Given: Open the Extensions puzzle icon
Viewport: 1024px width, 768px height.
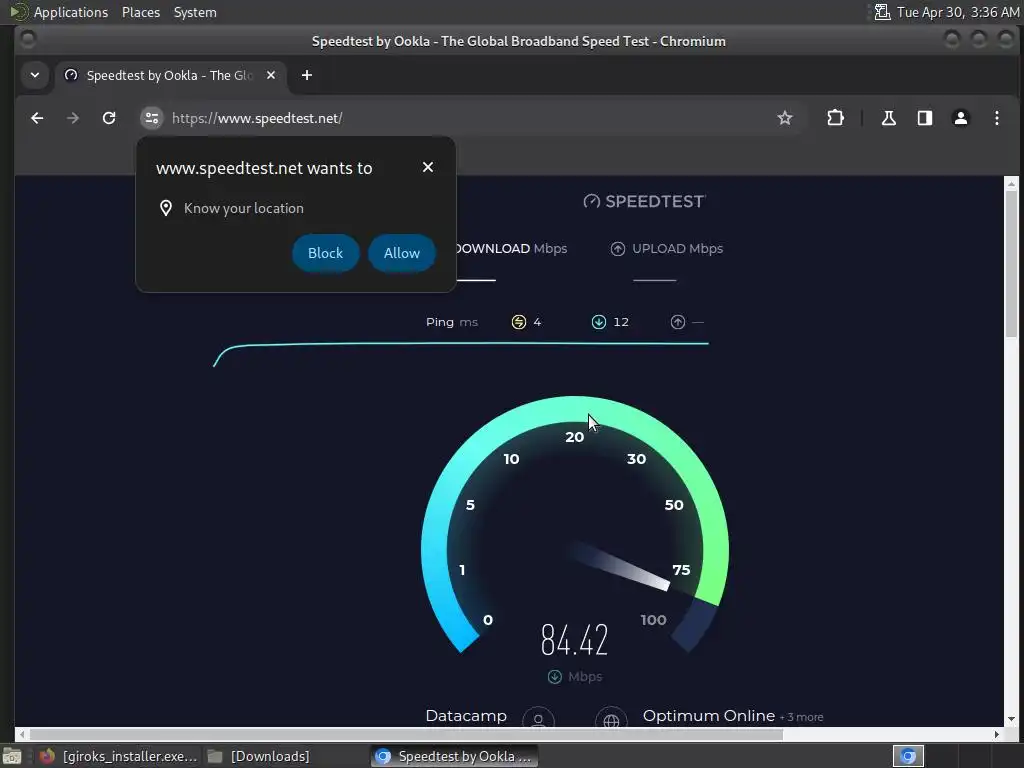Looking at the screenshot, I should pos(835,118).
